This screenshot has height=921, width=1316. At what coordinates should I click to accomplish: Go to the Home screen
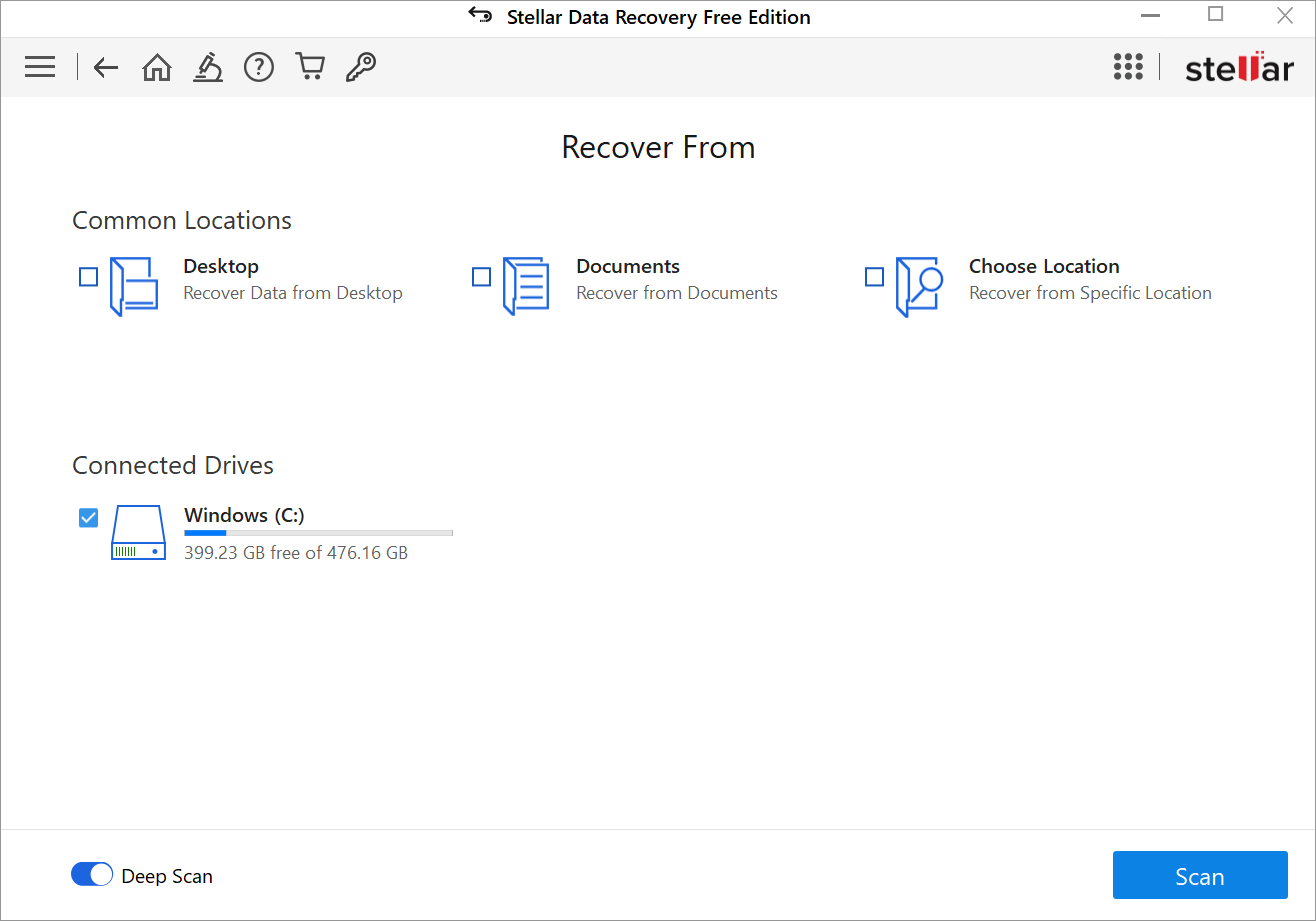click(x=156, y=67)
